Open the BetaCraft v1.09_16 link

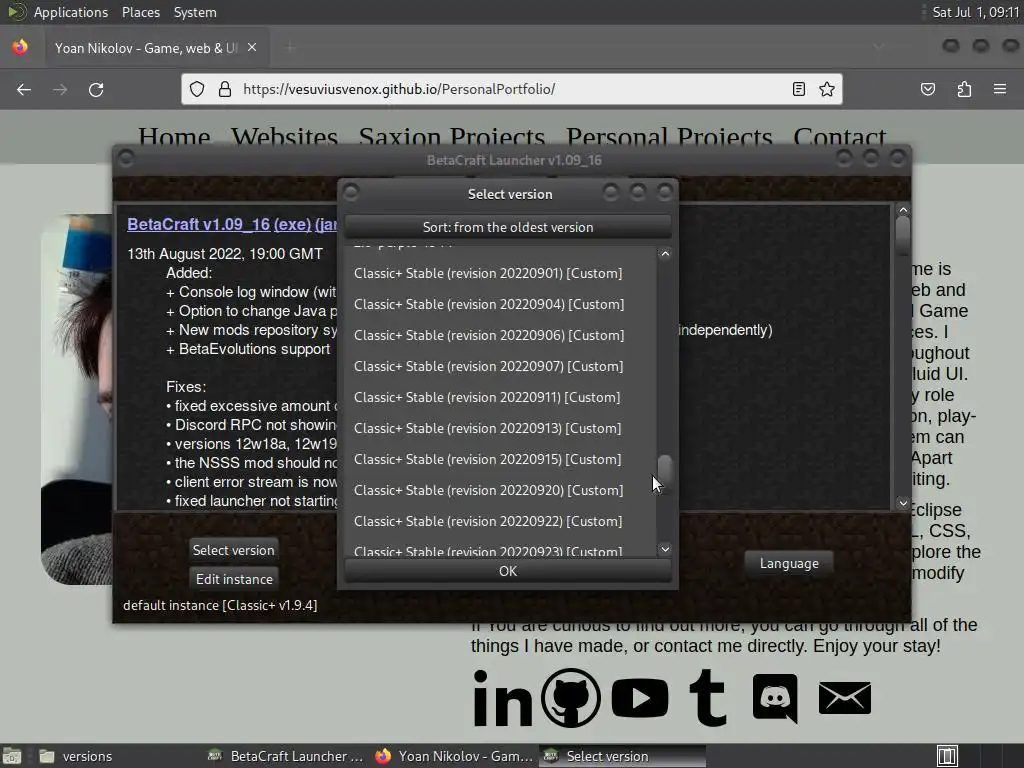click(x=199, y=224)
